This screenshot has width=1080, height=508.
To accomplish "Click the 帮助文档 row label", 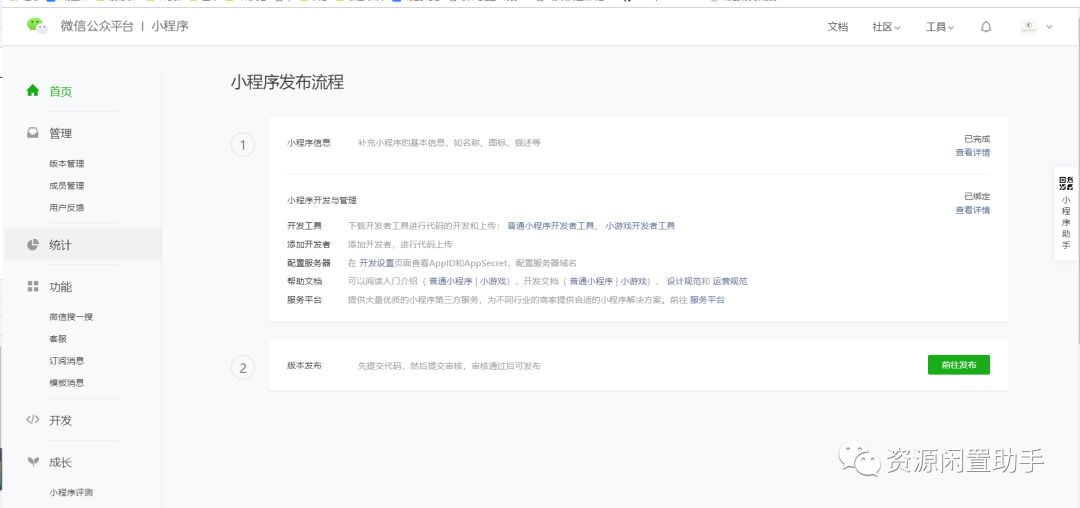I will 304,282.
